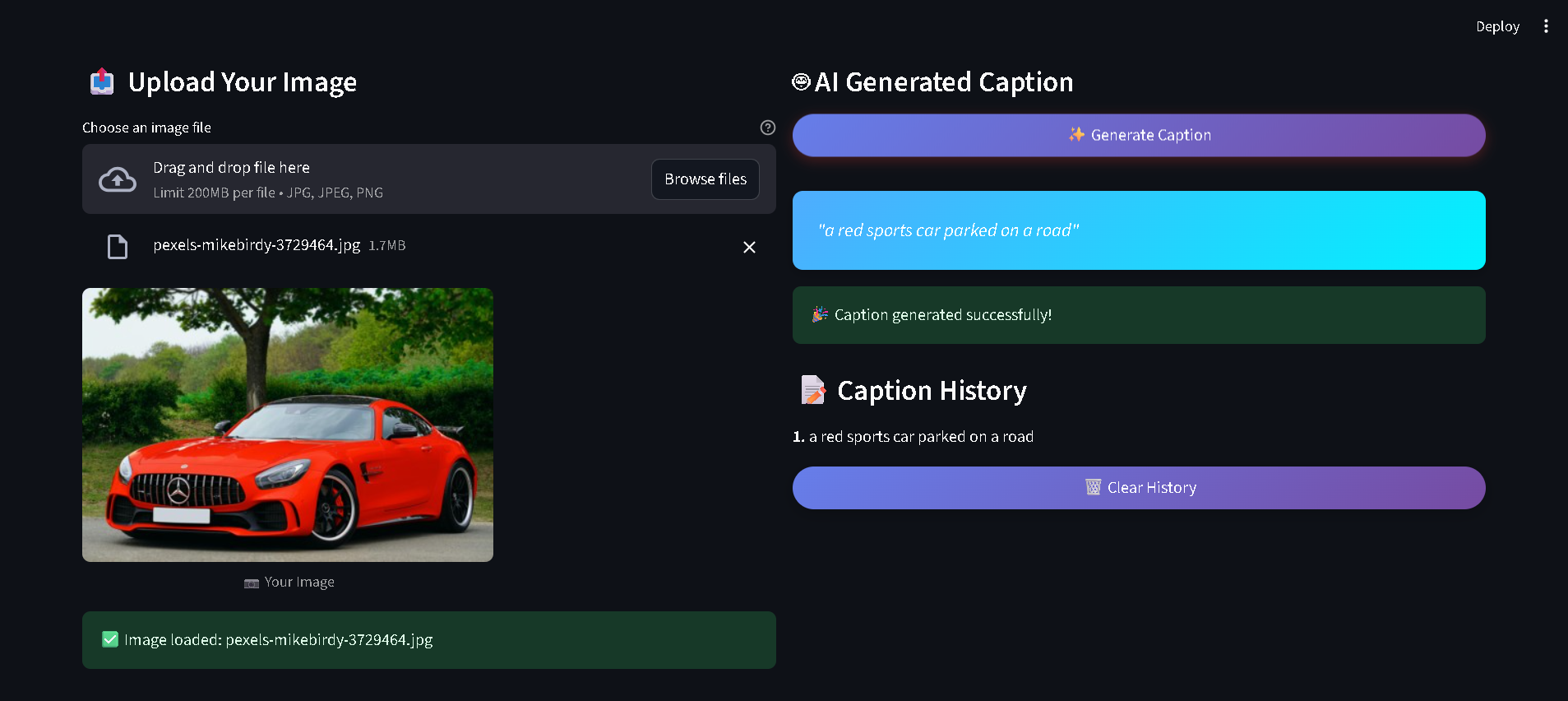
Task: Click the 'Your Image' caption text
Action: [x=299, y=583]
